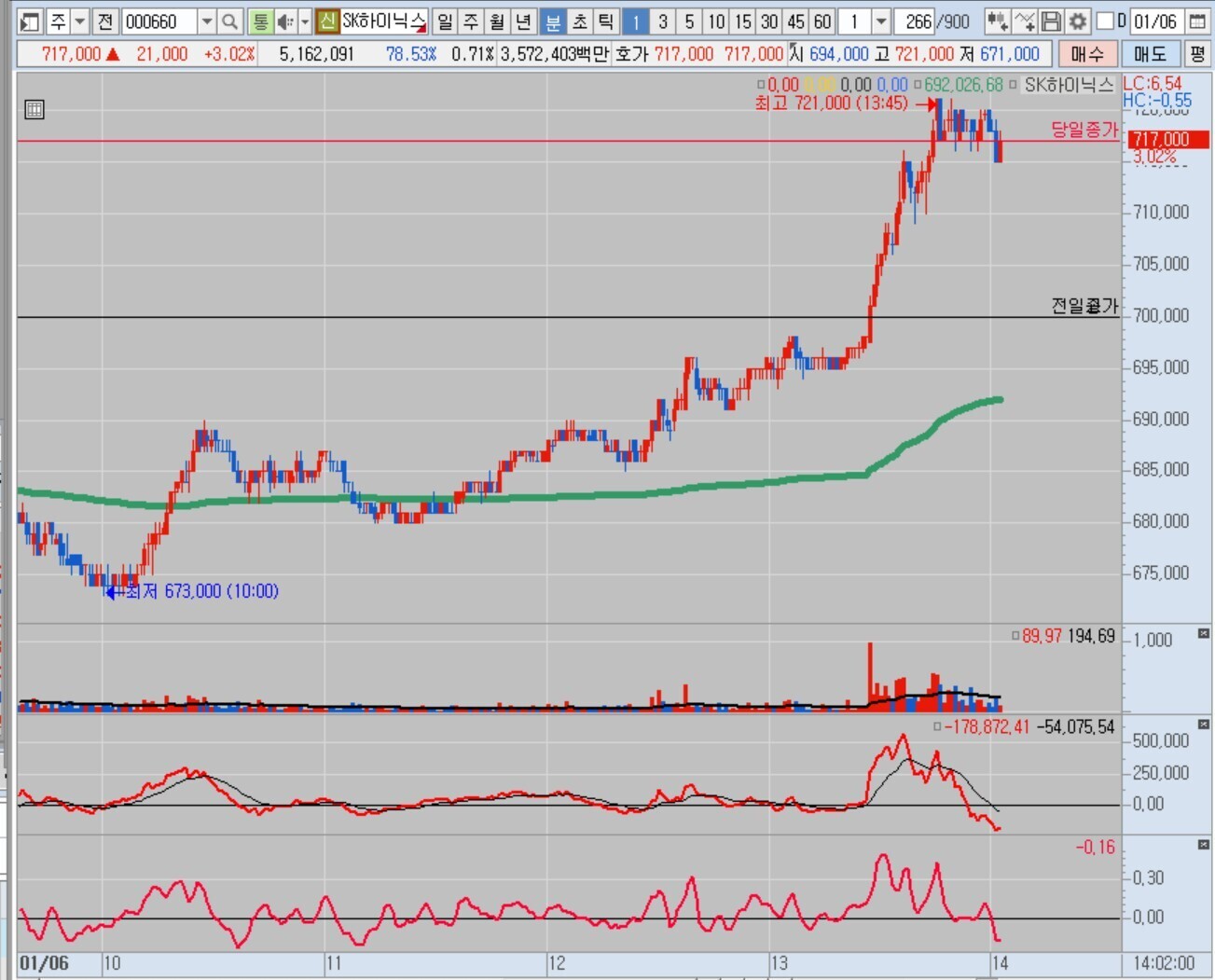Save chart with the floppy disk icon

click(1051, 21)
